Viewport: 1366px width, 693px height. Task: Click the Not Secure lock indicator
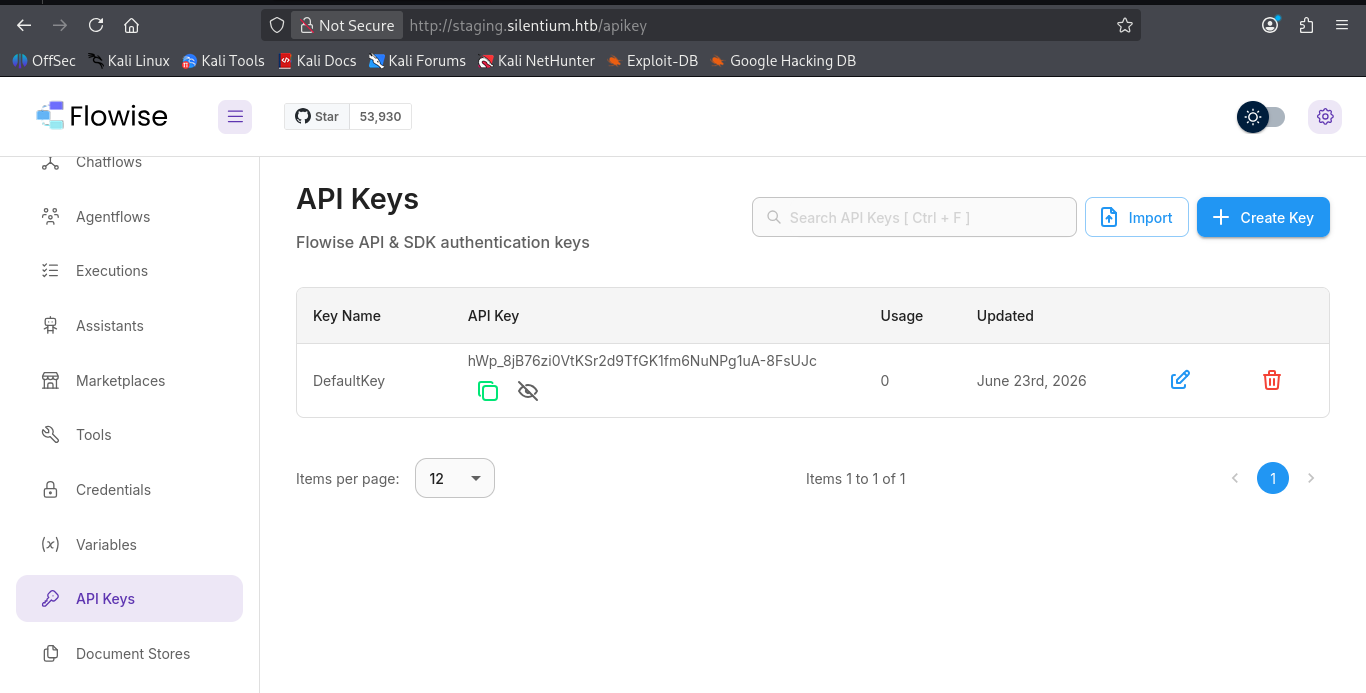347,25
